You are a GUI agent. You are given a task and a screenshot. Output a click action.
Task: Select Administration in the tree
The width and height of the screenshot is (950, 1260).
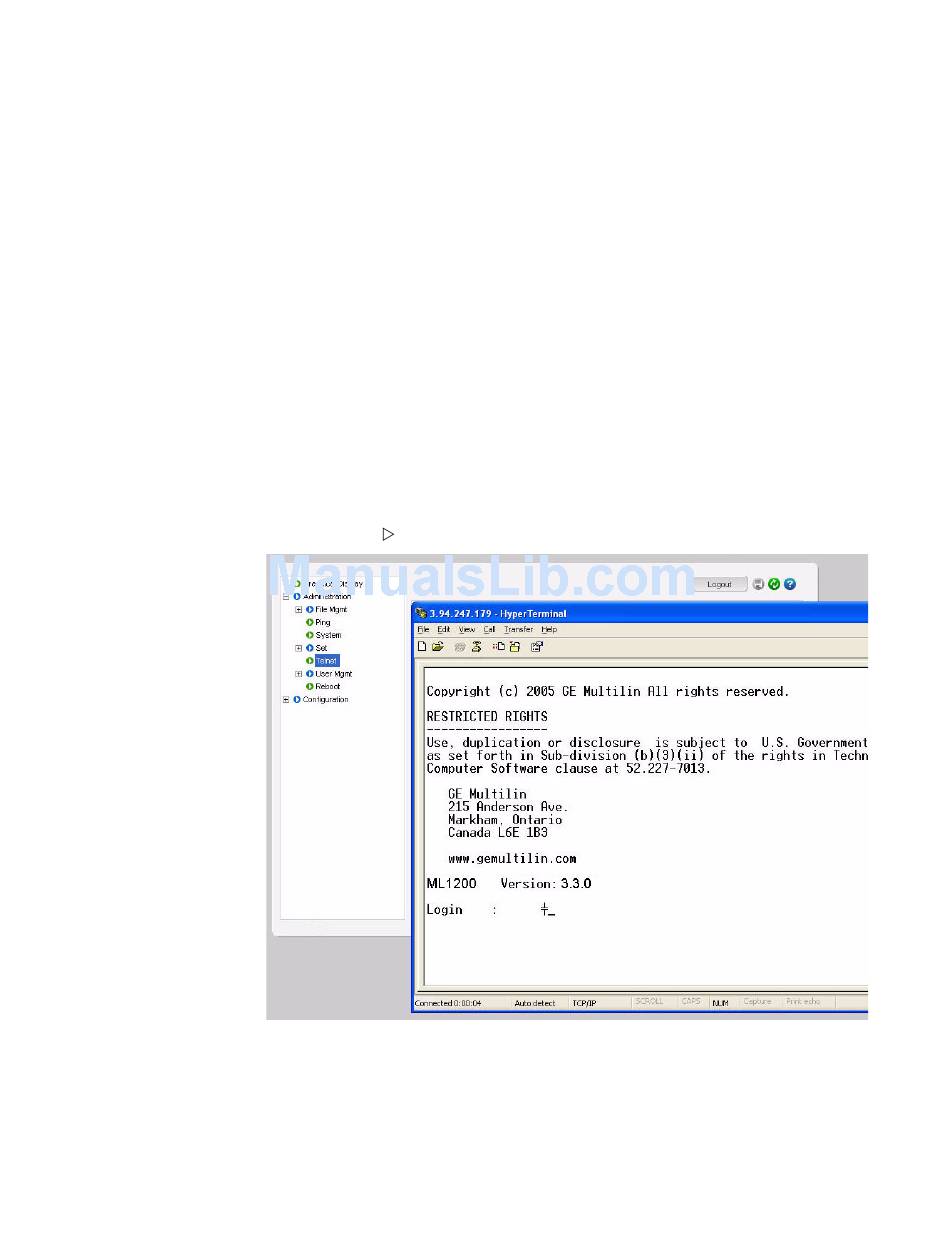(327, 597)
